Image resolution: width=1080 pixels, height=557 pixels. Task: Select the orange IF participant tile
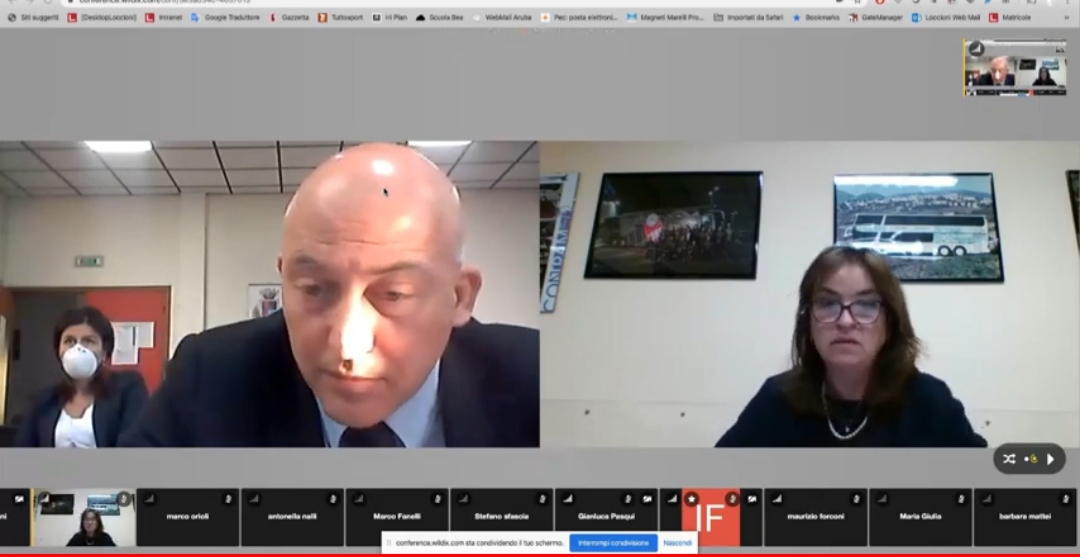tap(712, 517)
